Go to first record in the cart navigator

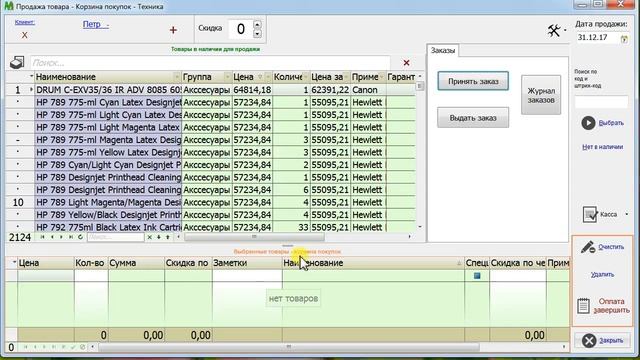25,347
